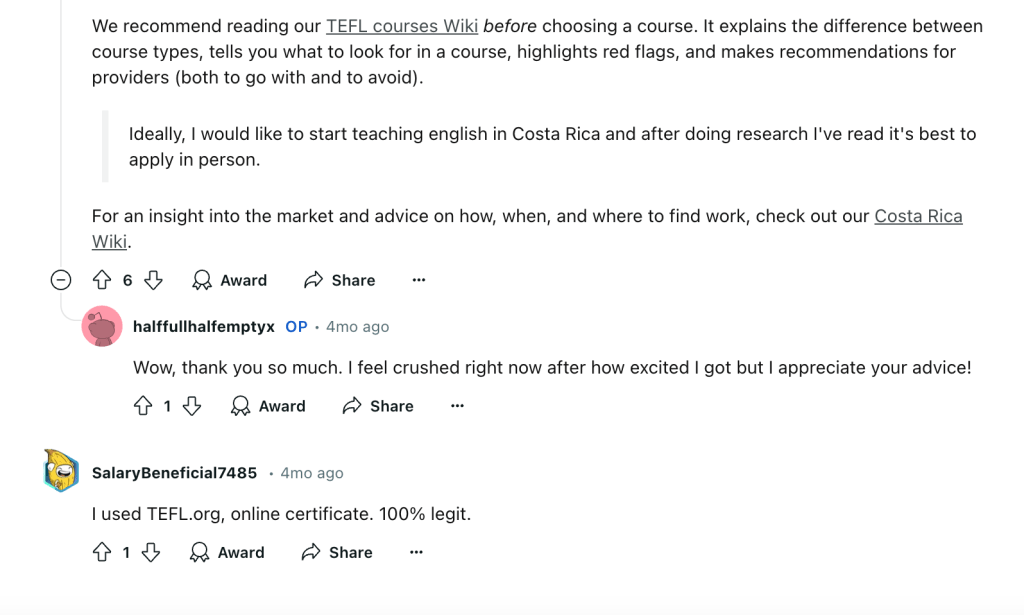Award the top comment
The height and width of the screenshot is (615, 1024).
pyautogui.click(x=229, y=280)
